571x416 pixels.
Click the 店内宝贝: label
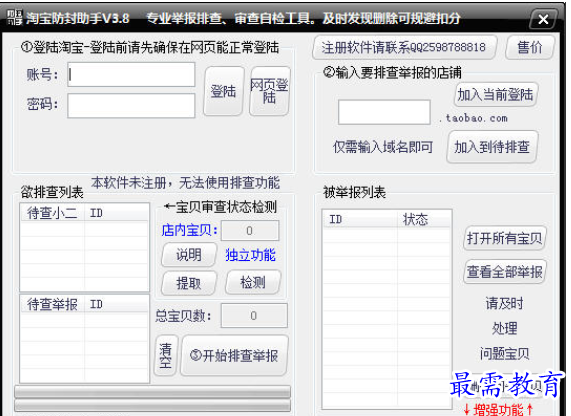tap(190, 230)
